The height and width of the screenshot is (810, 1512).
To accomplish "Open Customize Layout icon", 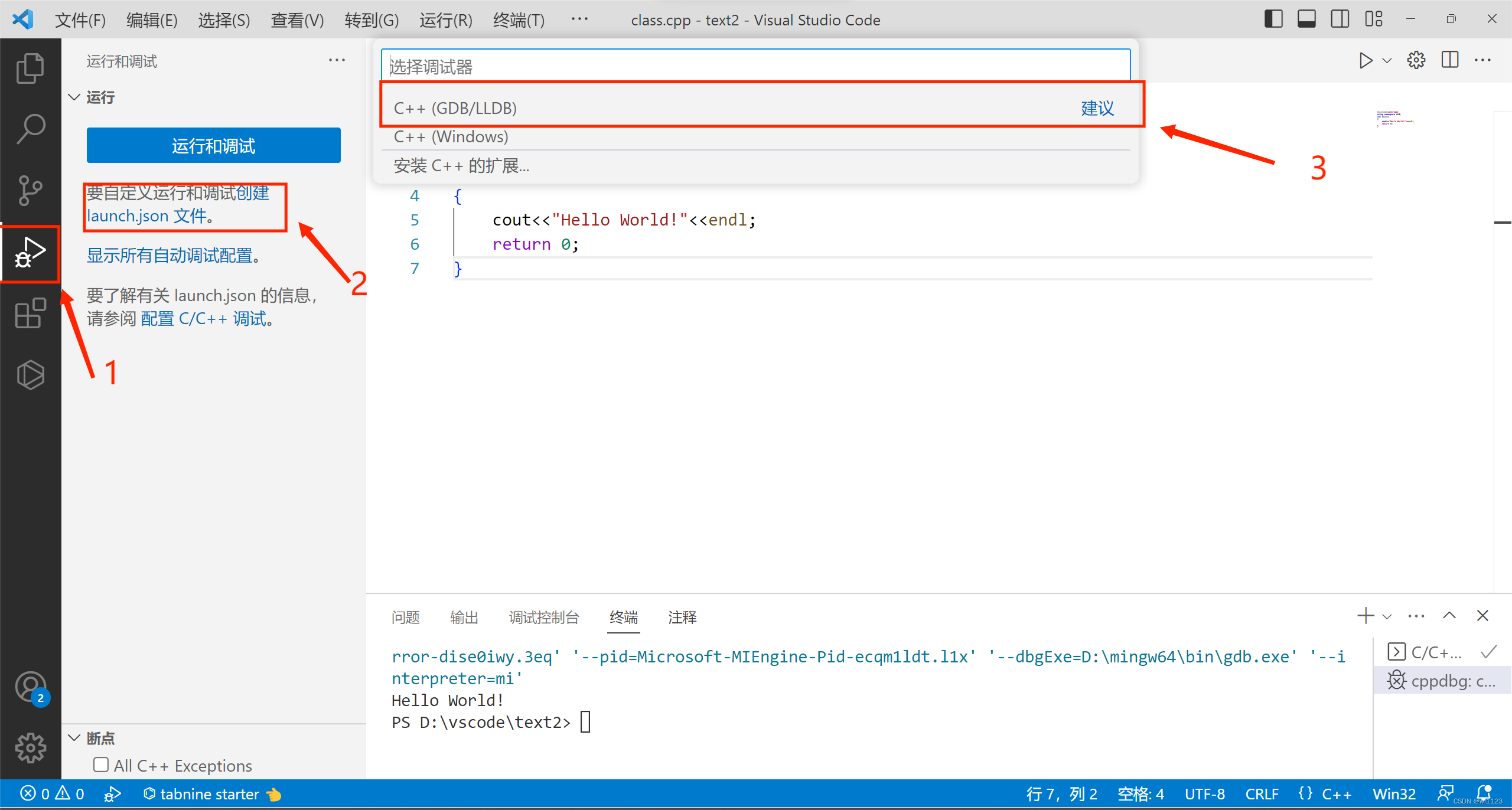I will click(1374, 19).
